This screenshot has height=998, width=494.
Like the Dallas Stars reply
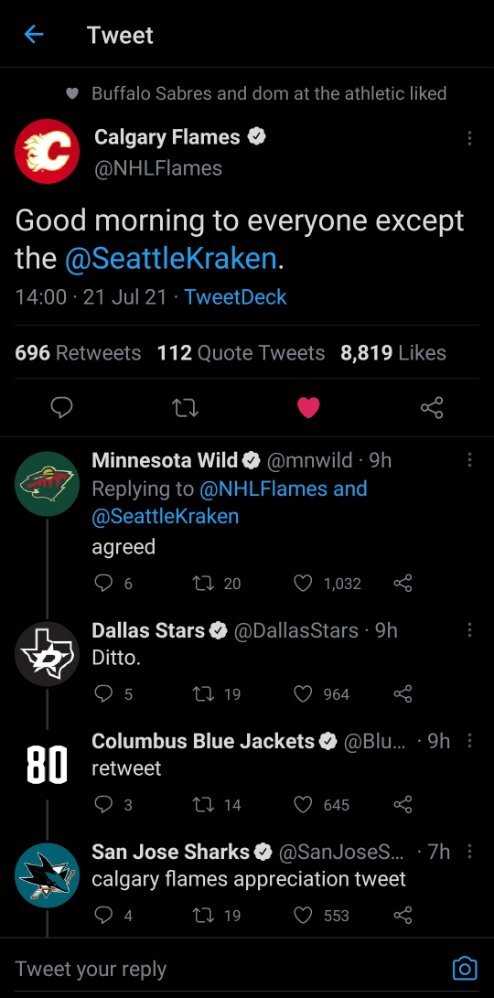coord(303,694)
